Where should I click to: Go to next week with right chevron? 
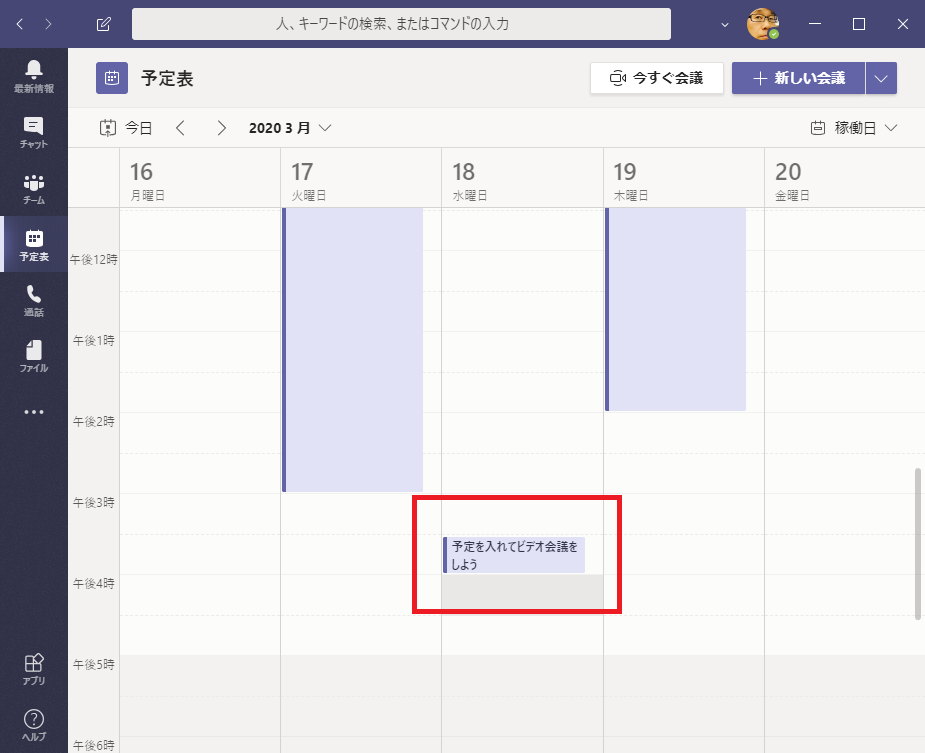[x=221, y=128]
